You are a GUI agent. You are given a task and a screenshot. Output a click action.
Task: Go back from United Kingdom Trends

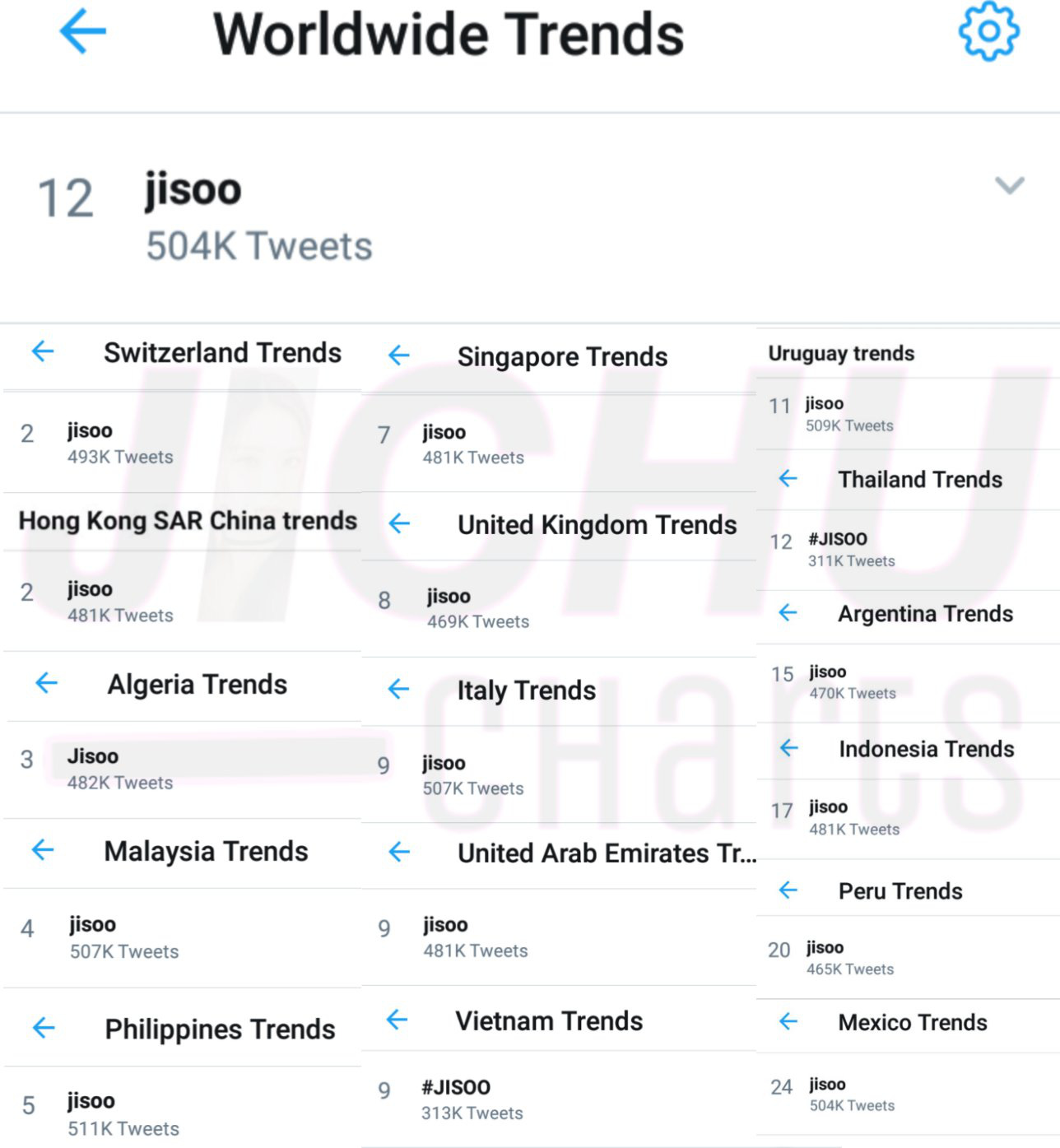click(x=399, y=523)
